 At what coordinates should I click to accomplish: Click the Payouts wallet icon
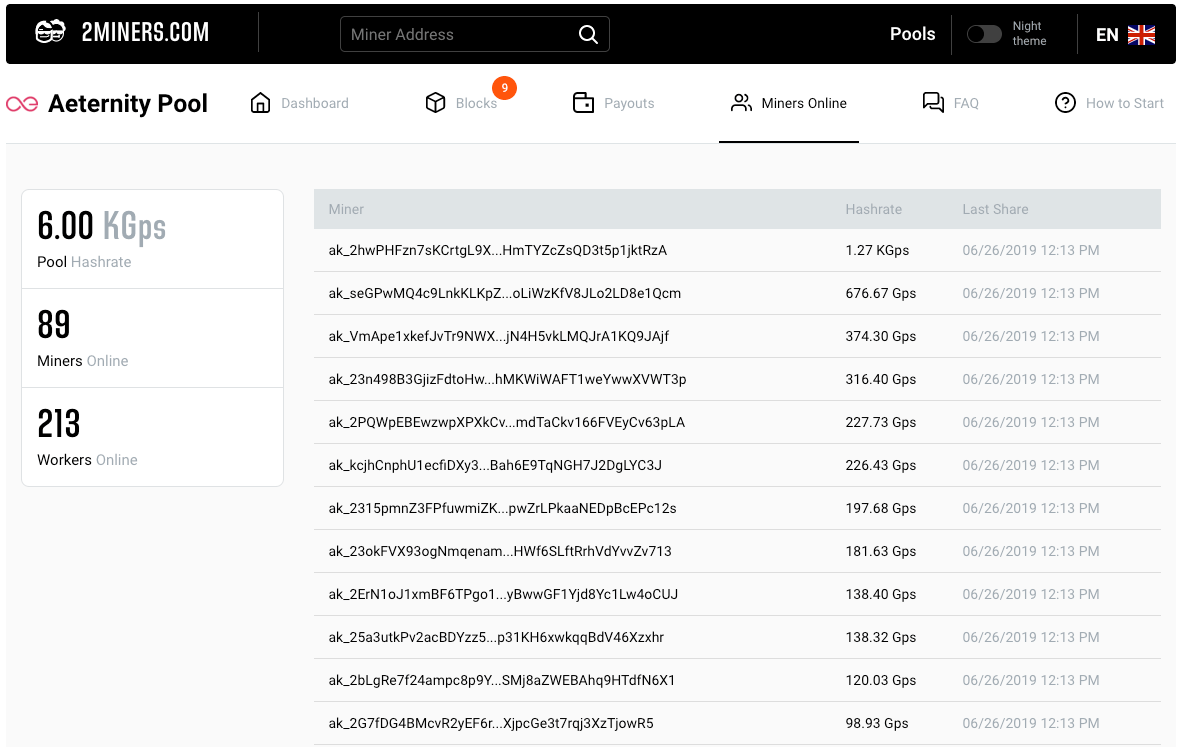tap(583, 103)
